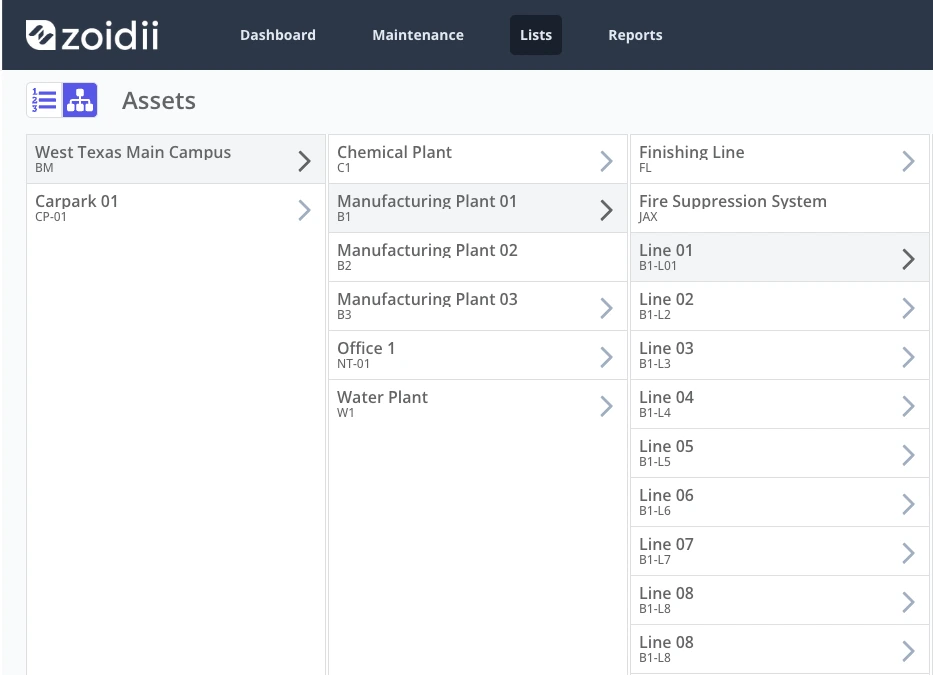
Task: Expand Line 06 chevron
Action: click(908, 504)
